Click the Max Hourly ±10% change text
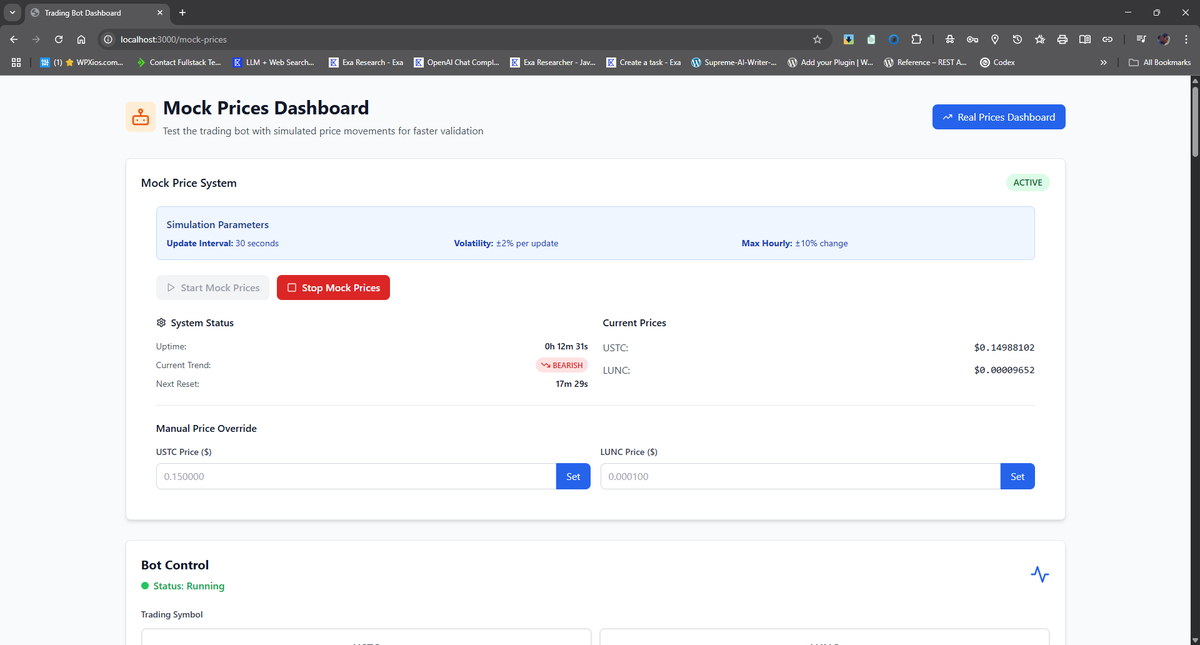This screenshot has height=645, width=1200. pyautogui.click(x=794, y=243)
